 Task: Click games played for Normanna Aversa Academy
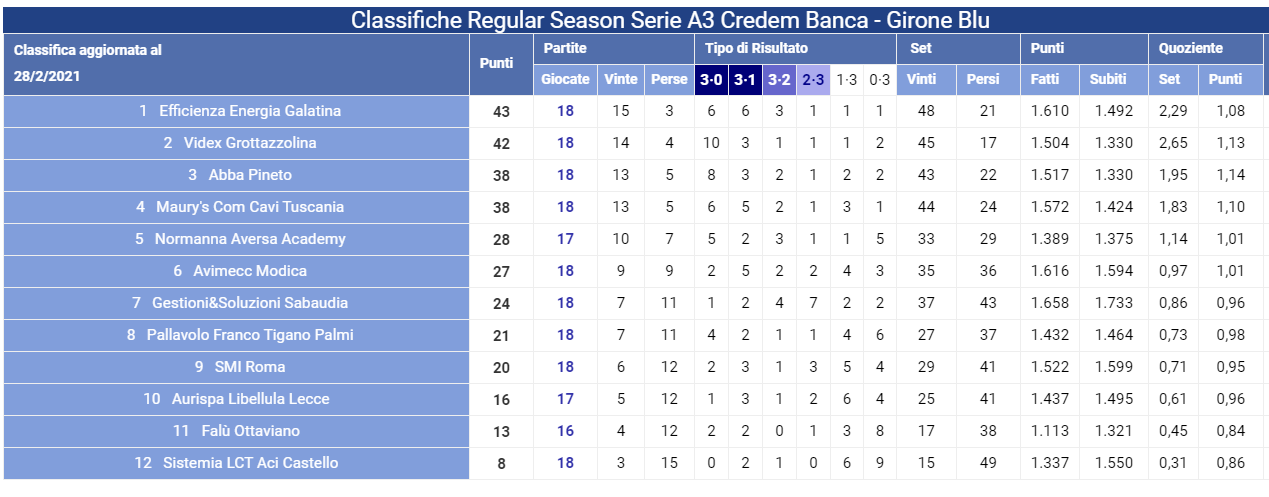(565, 239)
